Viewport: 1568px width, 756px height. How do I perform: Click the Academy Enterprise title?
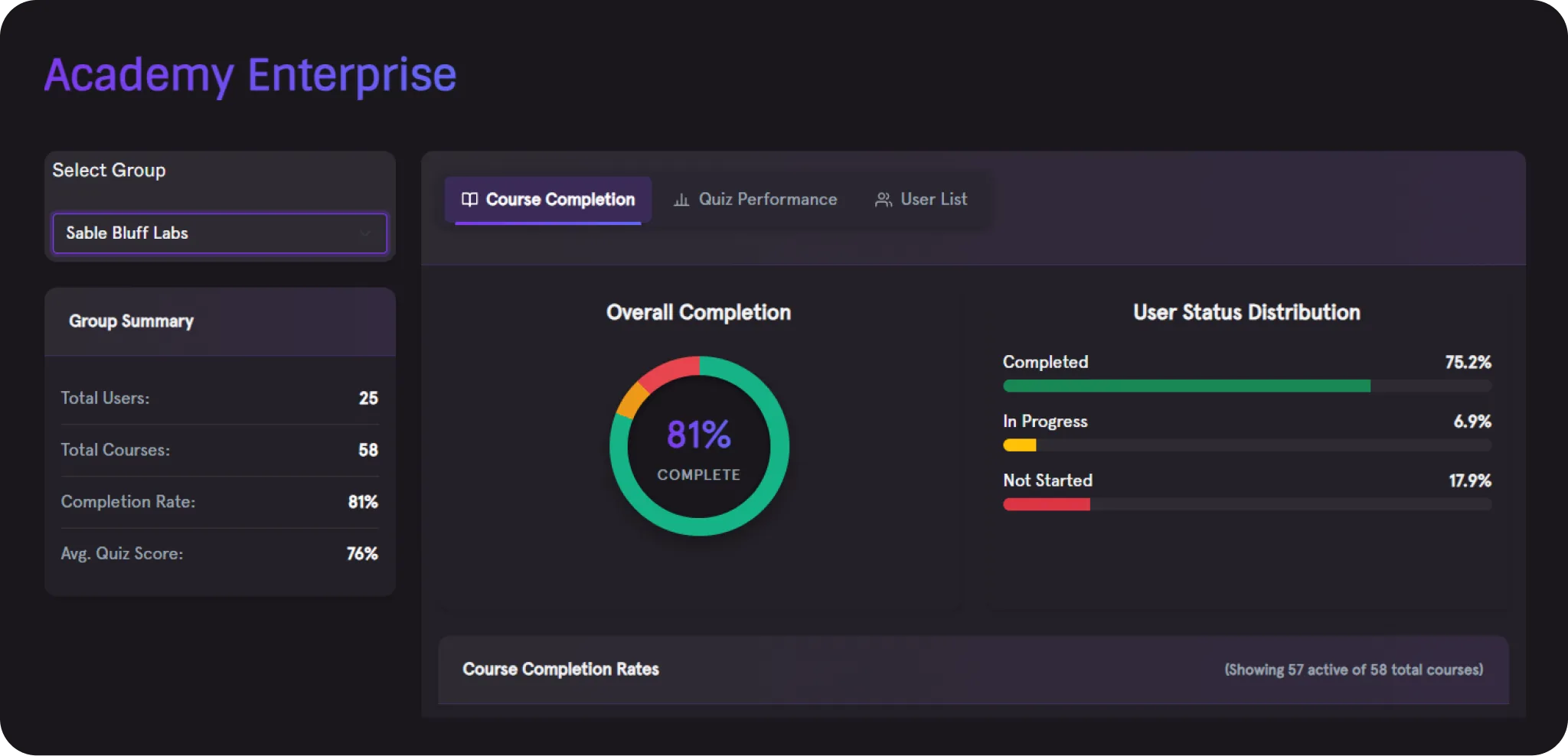pyautogui.click(x=250, y=75)
